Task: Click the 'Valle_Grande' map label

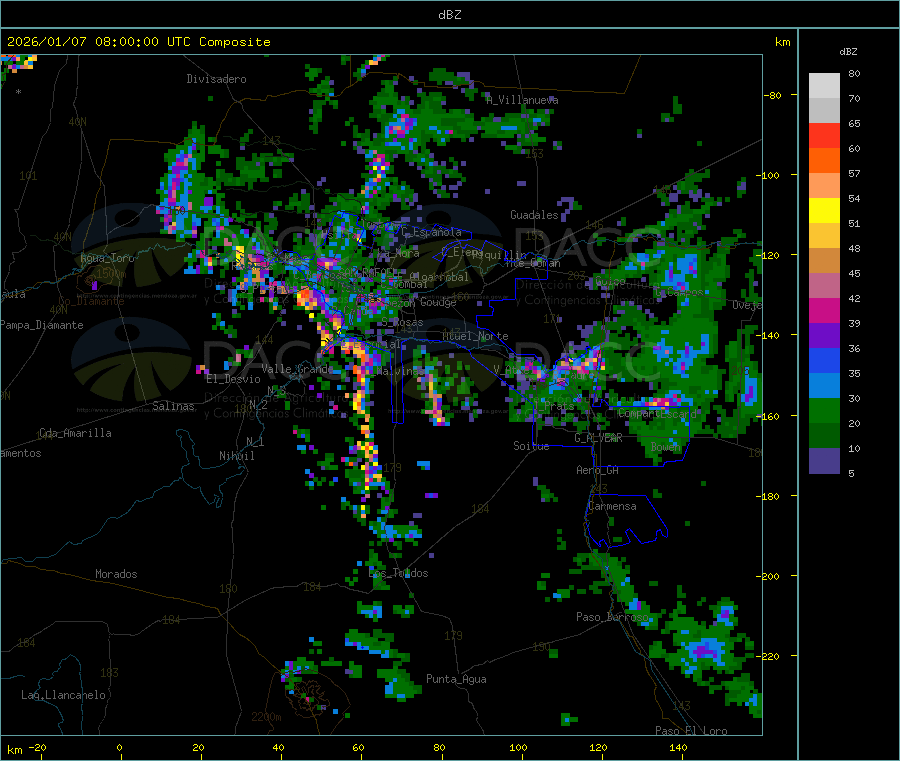Action: point(297,369)
